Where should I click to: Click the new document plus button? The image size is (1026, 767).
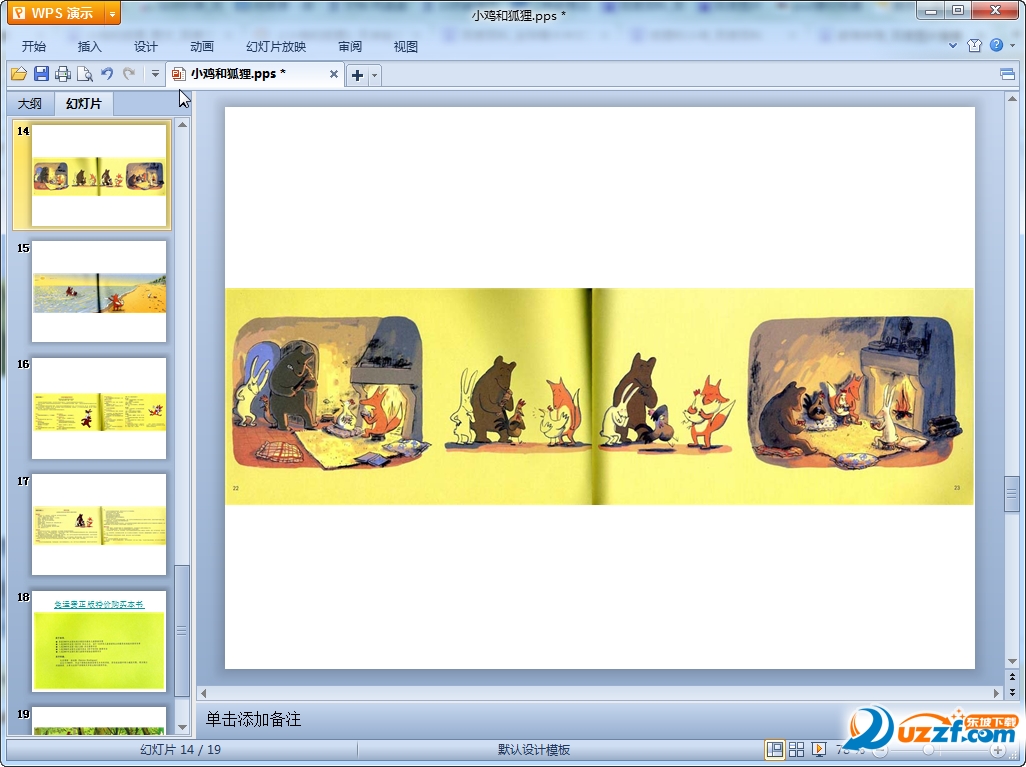[x=357, y=75]
